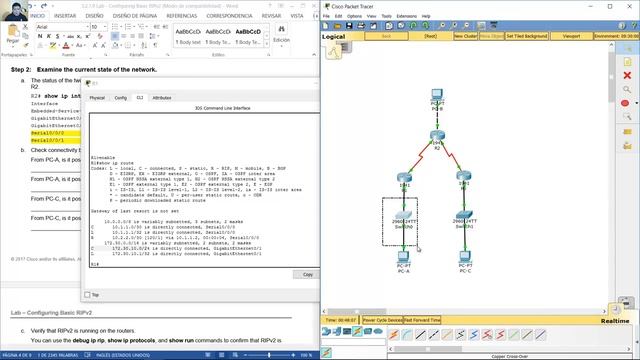Select the console cable connection
Screen dimensions: 640x360
click(407, 335)
